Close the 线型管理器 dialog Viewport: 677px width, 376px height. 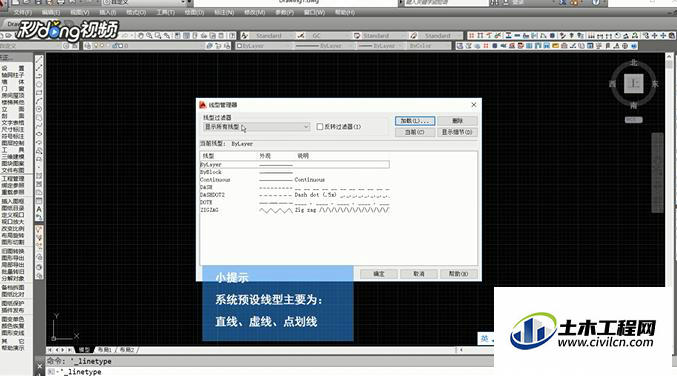(x=474, y=105)
